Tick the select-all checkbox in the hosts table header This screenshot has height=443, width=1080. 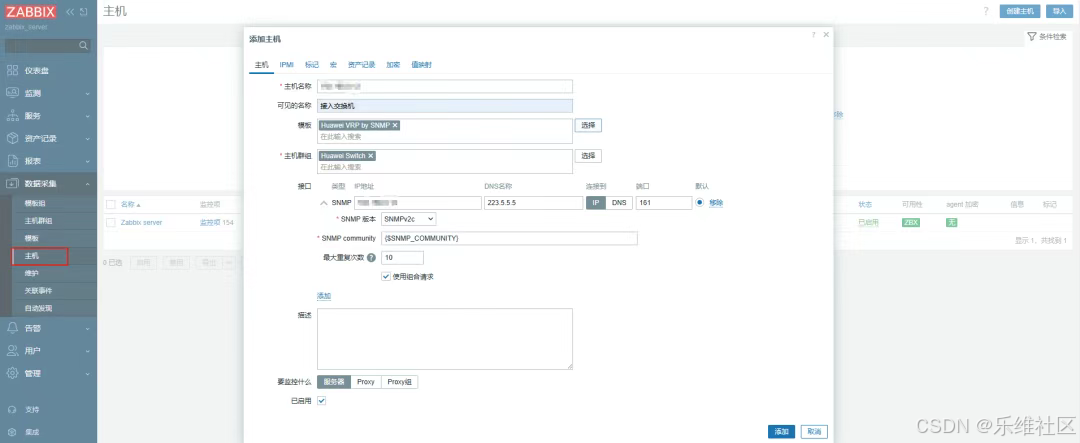110,205
